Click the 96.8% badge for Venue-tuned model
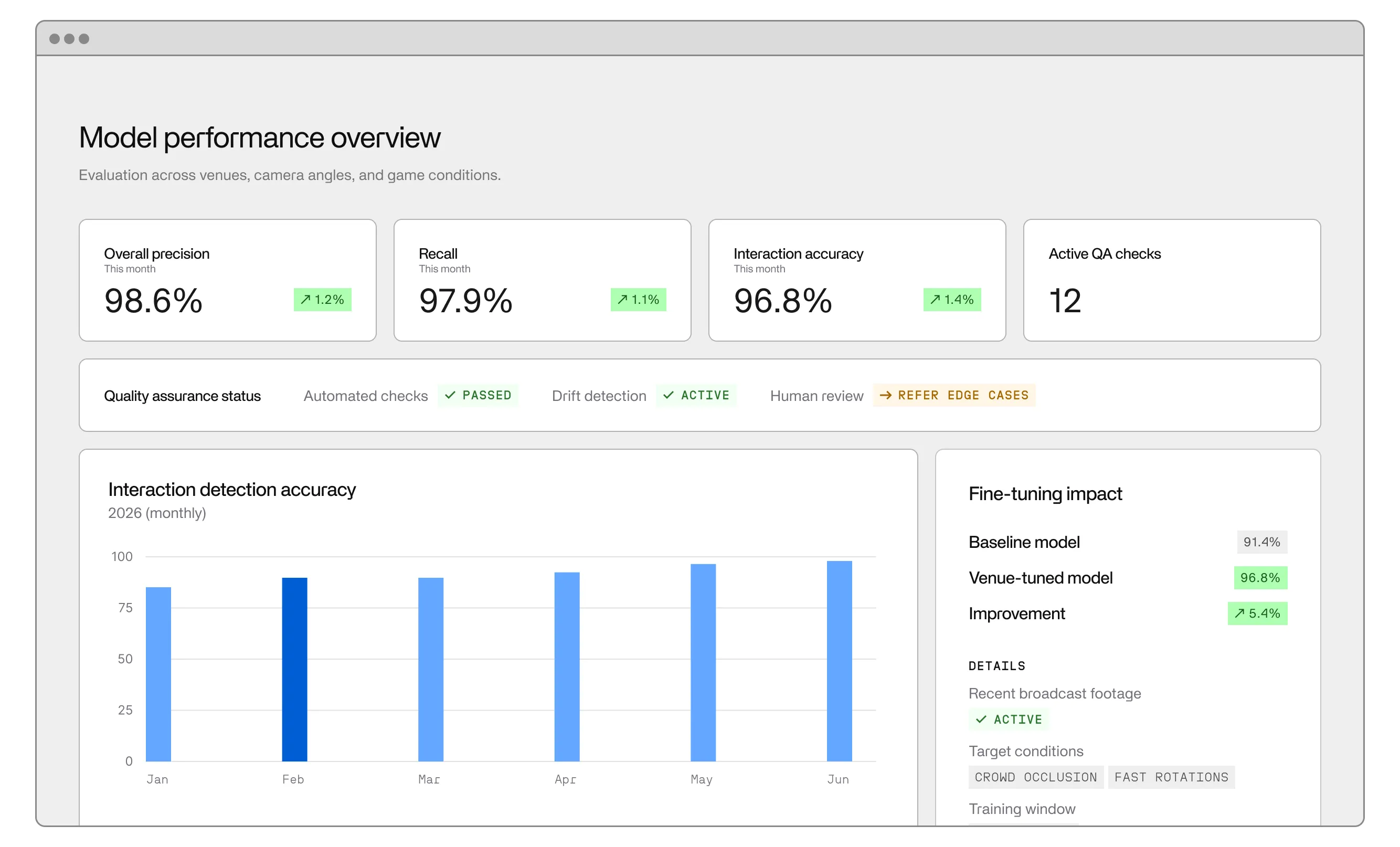 pyautogui.click(x=1260, y=578)
